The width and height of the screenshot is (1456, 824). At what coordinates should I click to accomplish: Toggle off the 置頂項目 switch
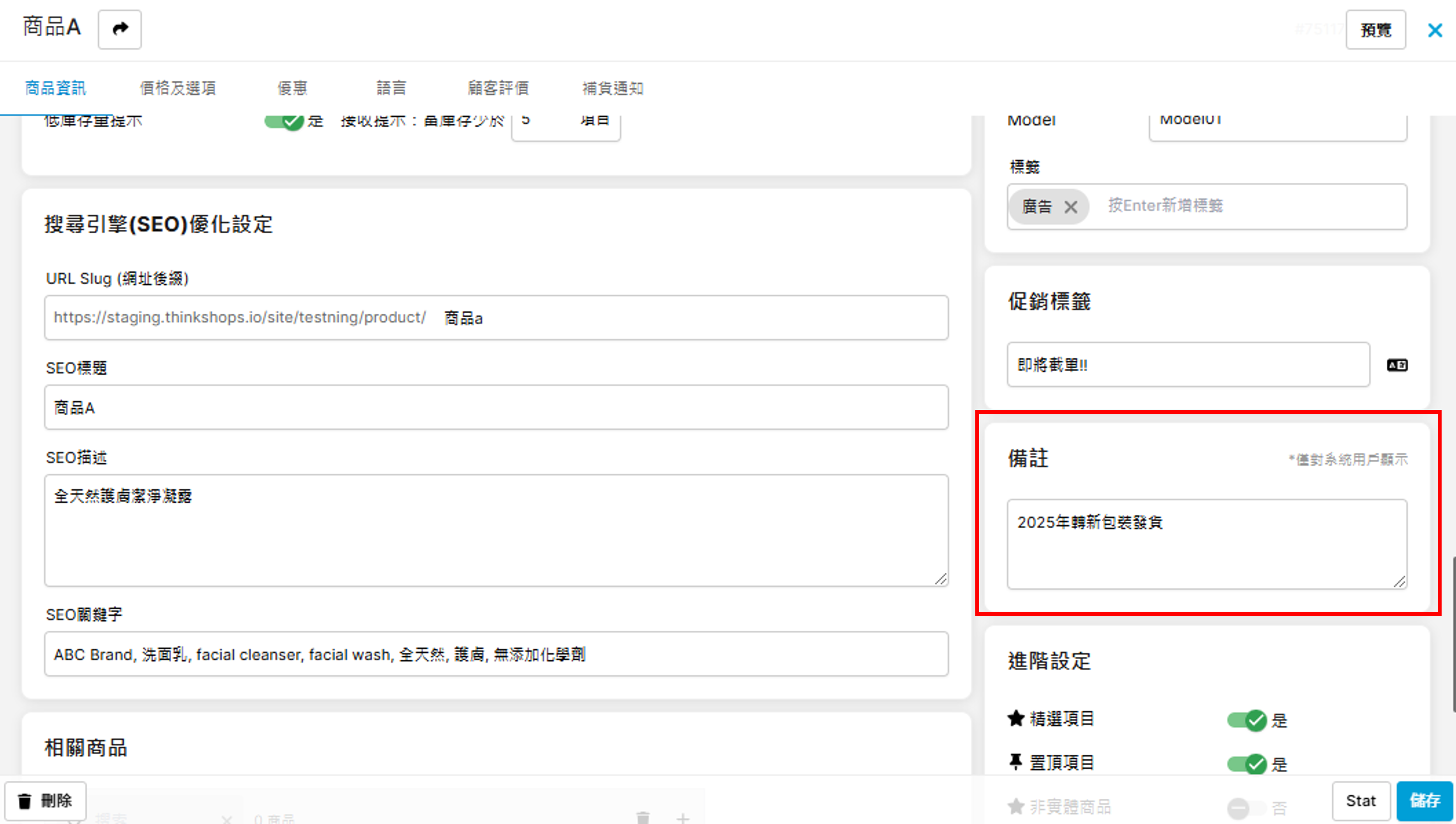coord(1247,764)
